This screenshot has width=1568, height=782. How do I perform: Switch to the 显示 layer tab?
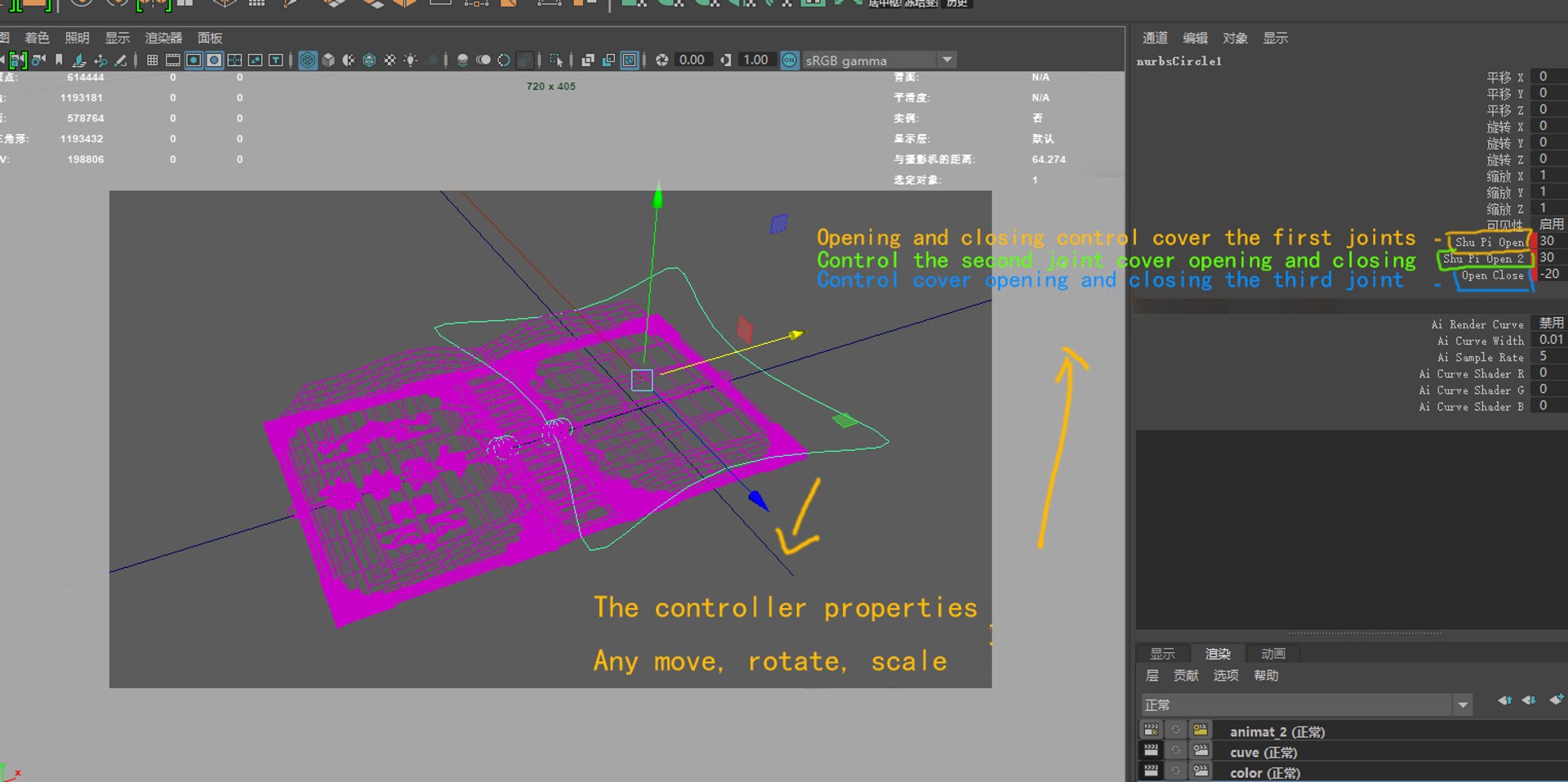coord(1163,654)
